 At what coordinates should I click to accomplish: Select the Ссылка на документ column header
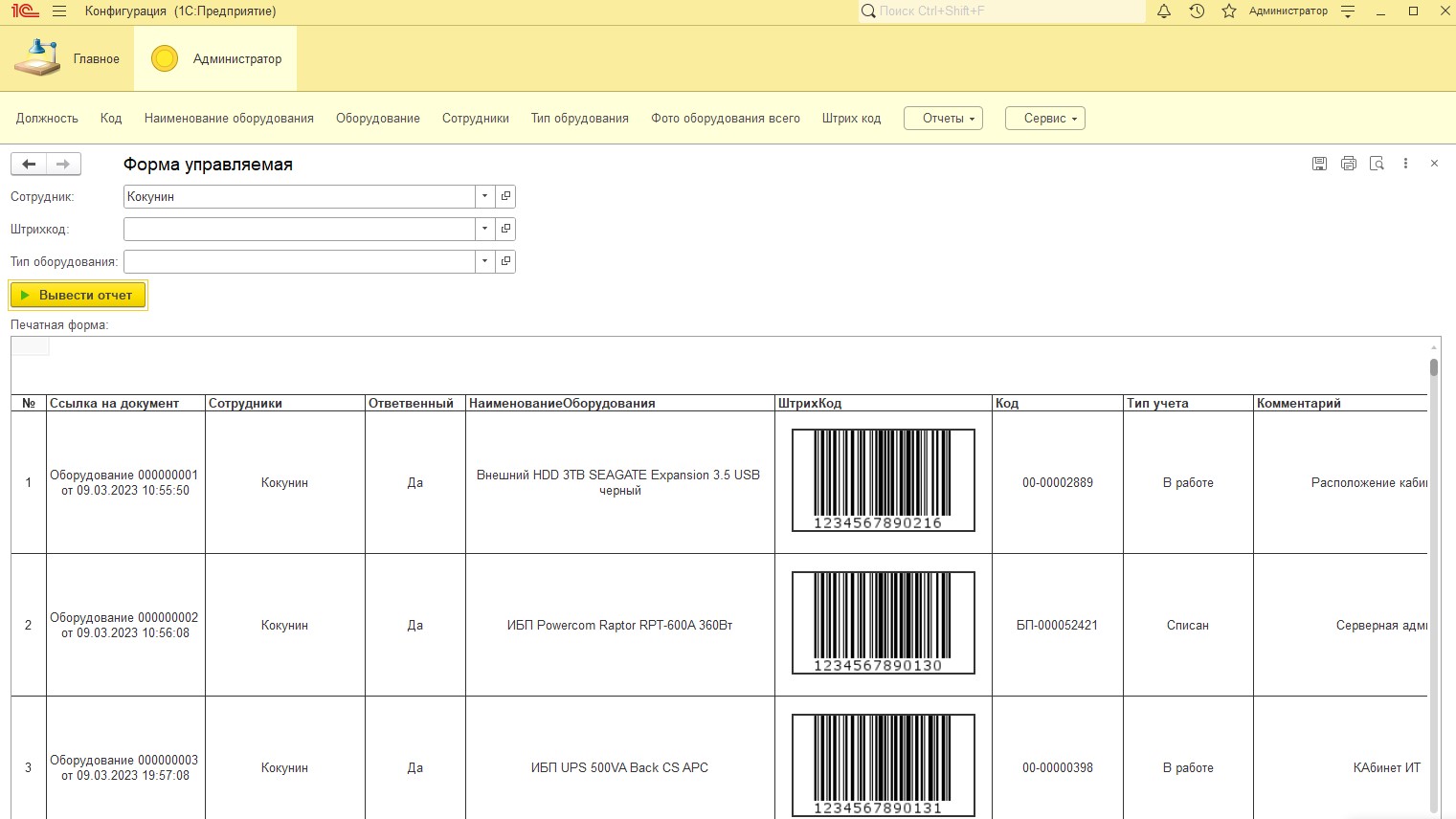tap(126, 403)
